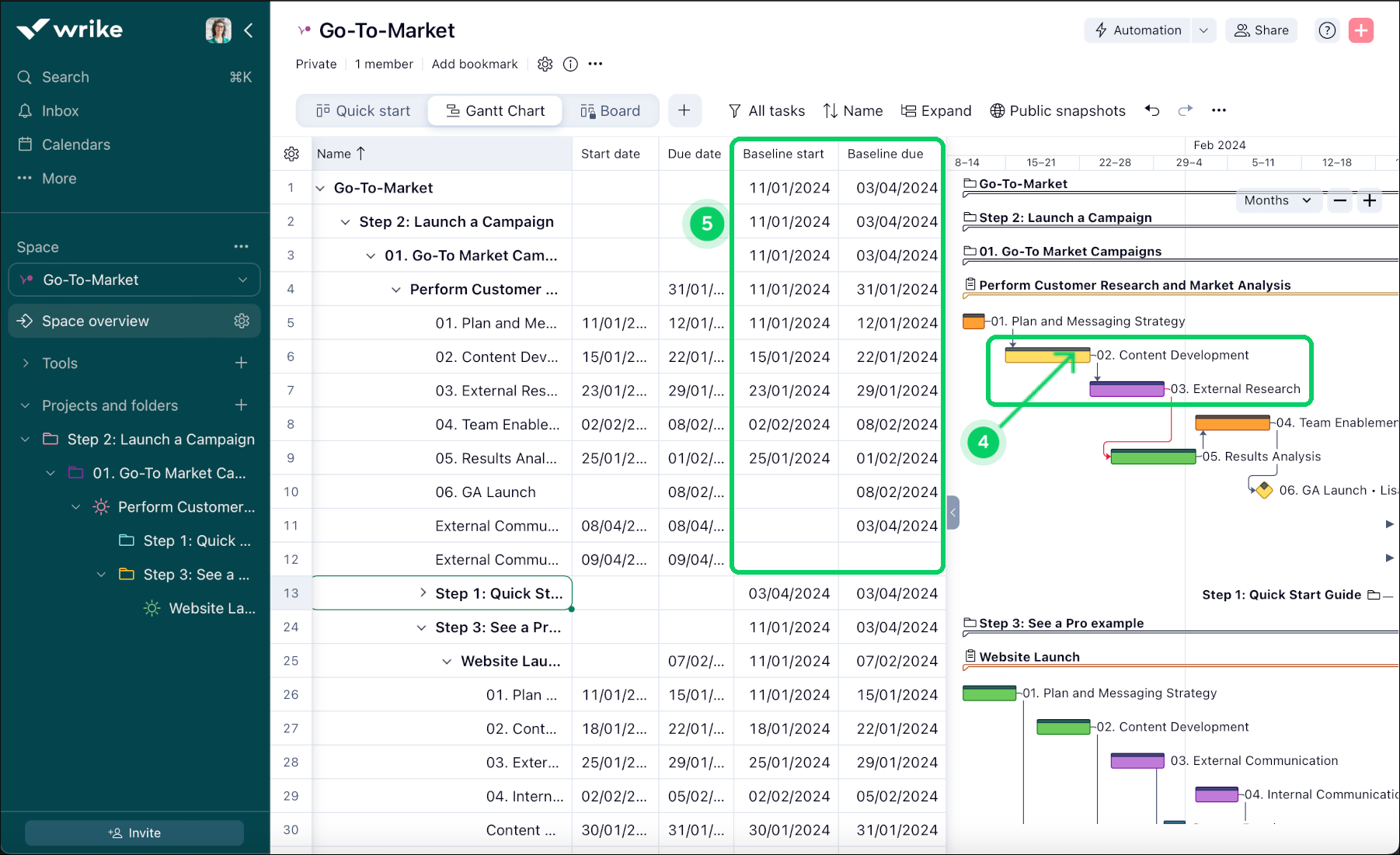Collapse the left sidebar with arrow
The image size is (1400, 855).
pos(249,30)
